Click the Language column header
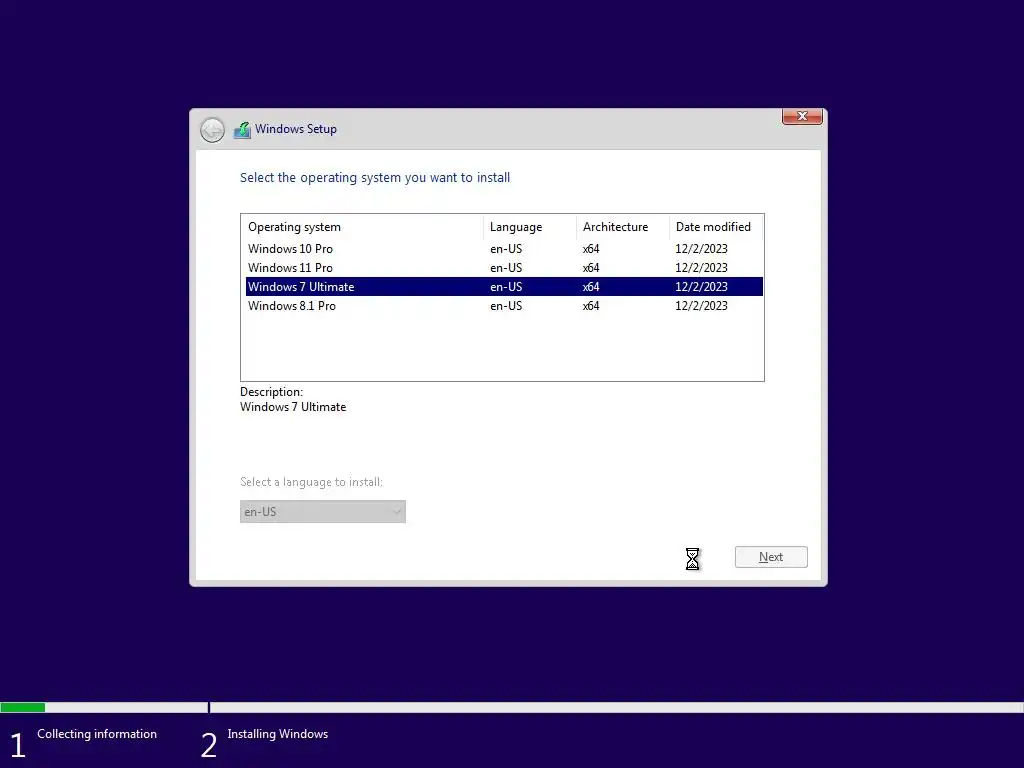The width and height of the screenshot is (1024, 768). pos(530,227)
